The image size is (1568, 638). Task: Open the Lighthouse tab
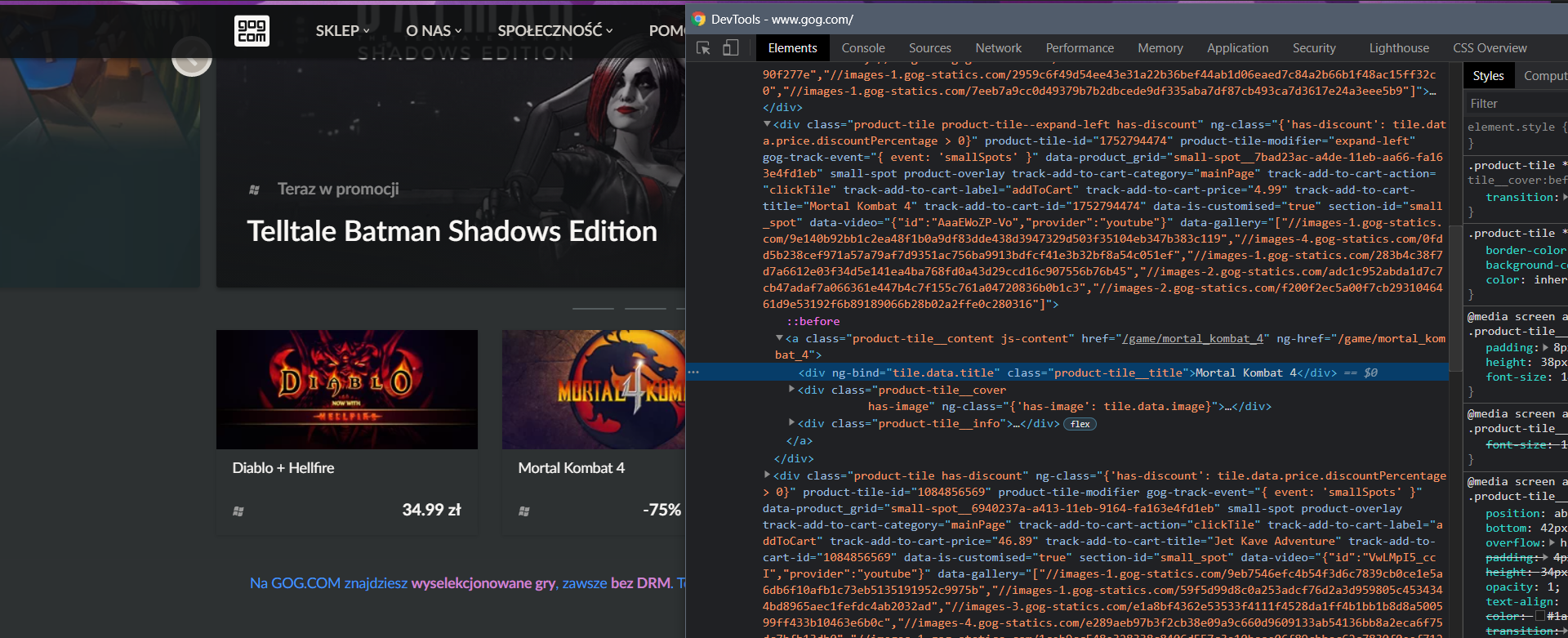(x=1399, y=48)
